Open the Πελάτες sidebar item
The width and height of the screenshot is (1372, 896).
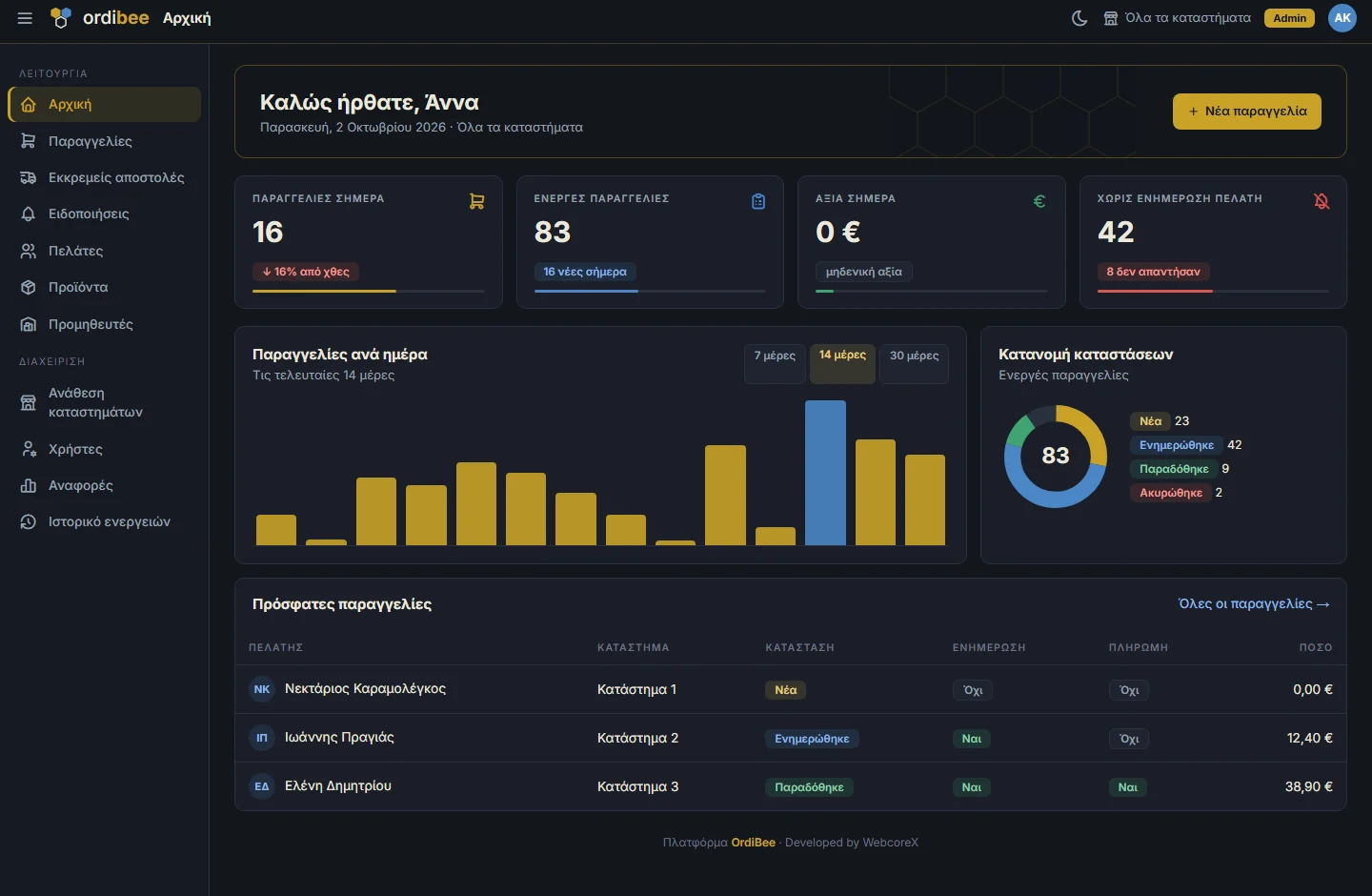coord(105,251)
